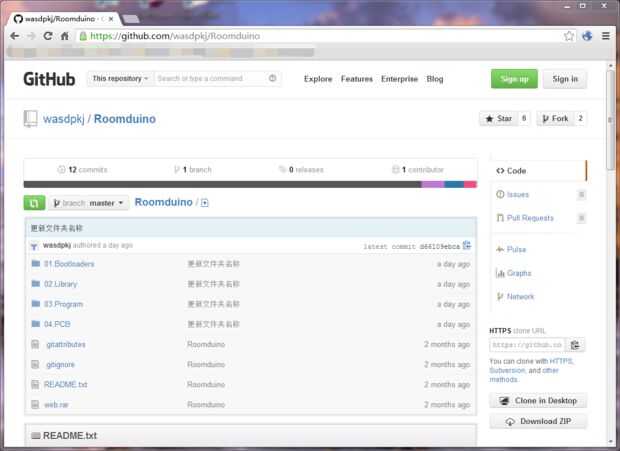Star the Roomduino repository
The image size is (620, 451).
499,119
